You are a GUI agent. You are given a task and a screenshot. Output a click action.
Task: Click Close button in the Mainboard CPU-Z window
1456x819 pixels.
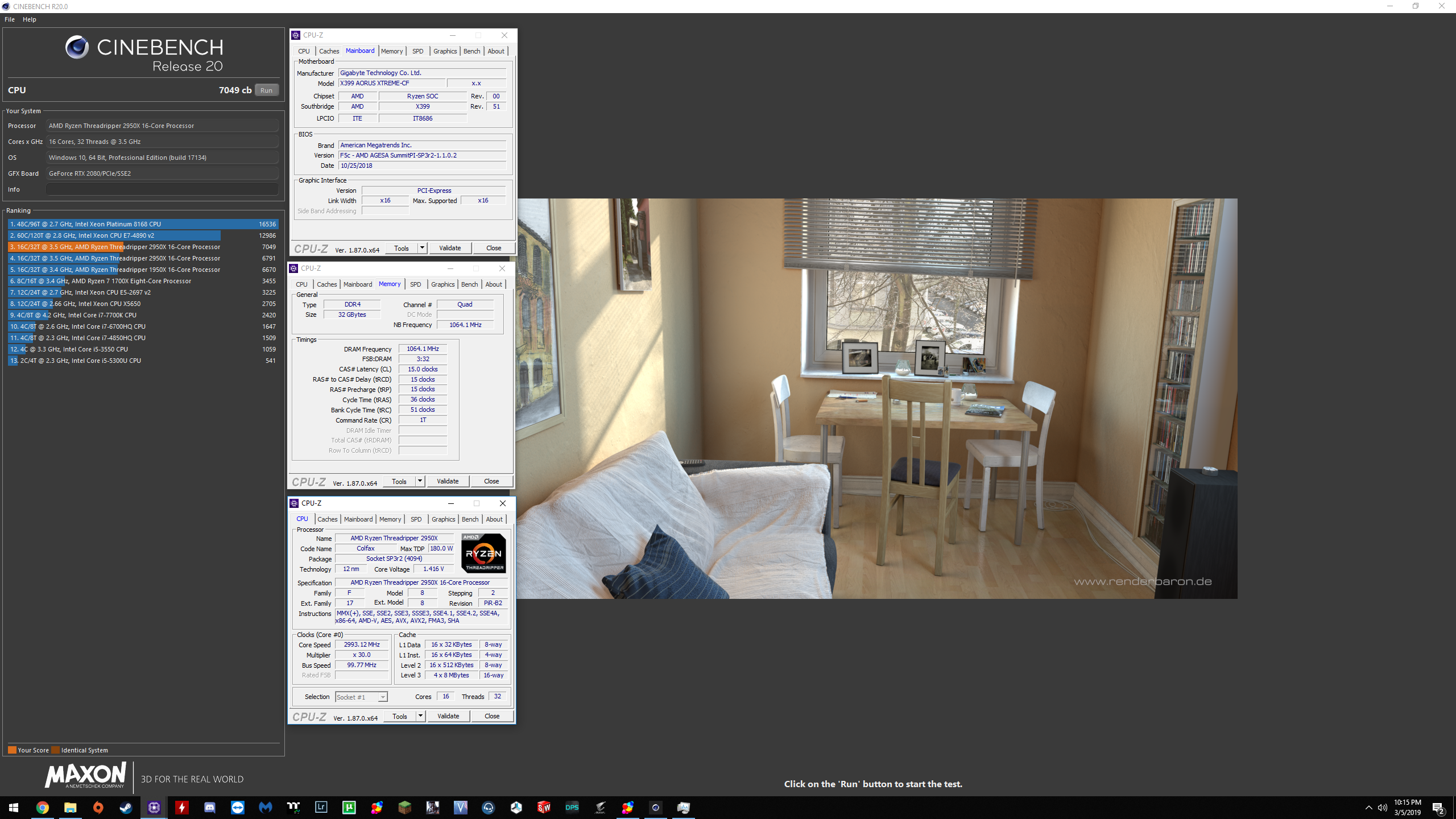click(494, 248)
